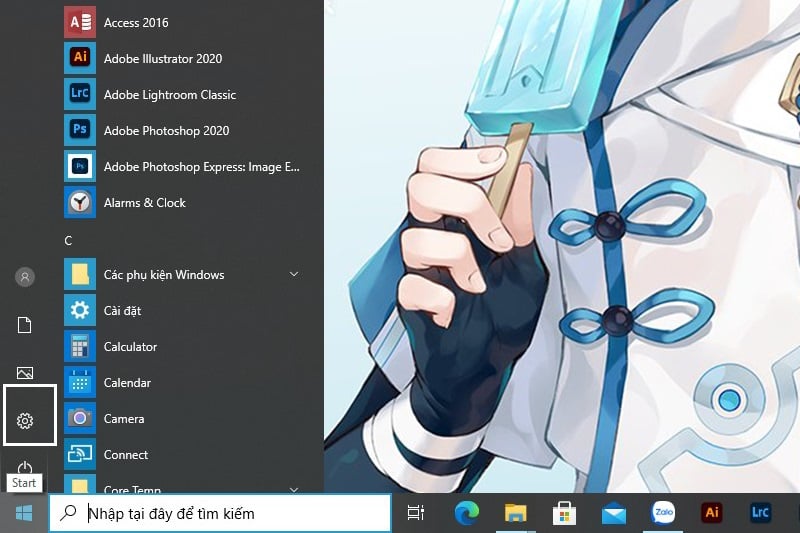Image resolution: width=800 pixels, height=533 pixels.
Task: Open Zalo from the taskbar
Action: (663, 512)
